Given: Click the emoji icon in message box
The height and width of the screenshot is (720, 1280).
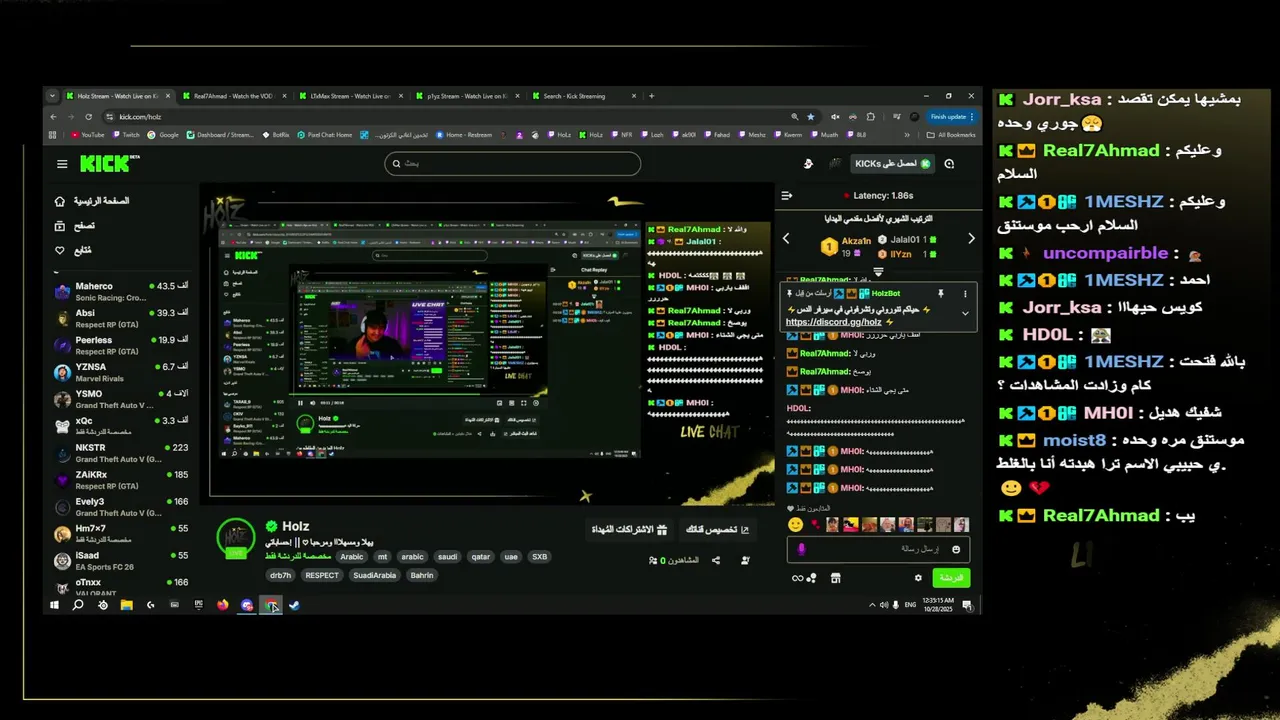Looking at the screenshot, I should click(x=956, y=549).
